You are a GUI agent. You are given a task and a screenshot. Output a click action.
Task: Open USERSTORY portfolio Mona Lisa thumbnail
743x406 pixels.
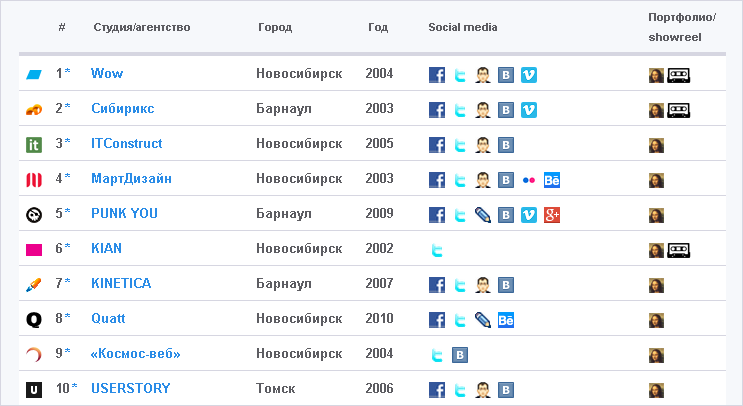(x=656, y=390)
